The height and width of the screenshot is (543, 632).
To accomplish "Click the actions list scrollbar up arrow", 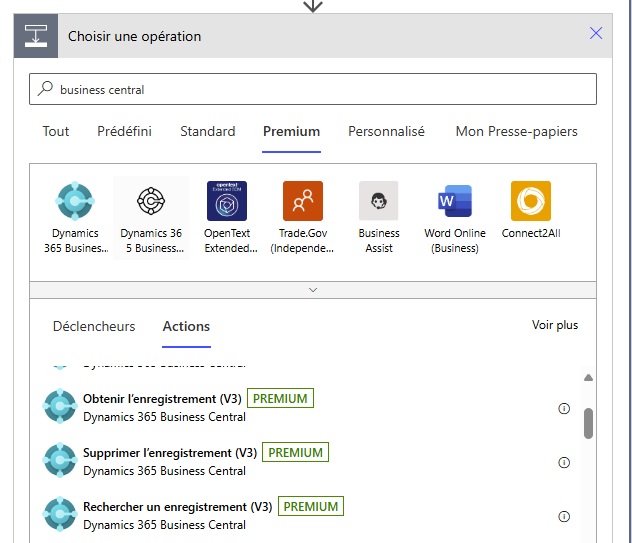I will pos(588,377).
